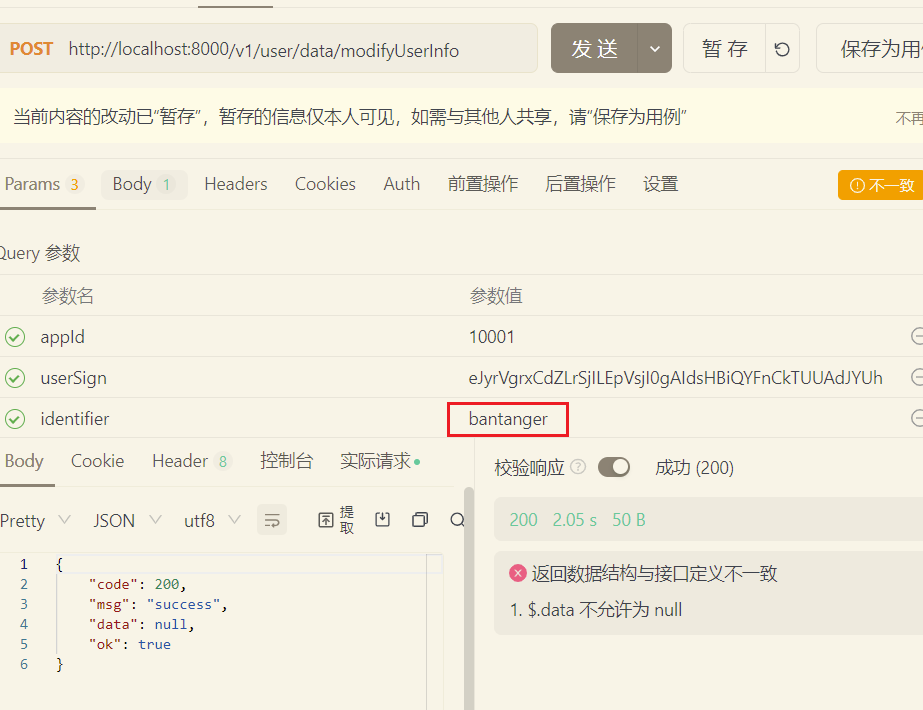Viewport: 923px width, 710px height.
Task: Click the revert icon beside 暂存
Action: tap(782, 49)
